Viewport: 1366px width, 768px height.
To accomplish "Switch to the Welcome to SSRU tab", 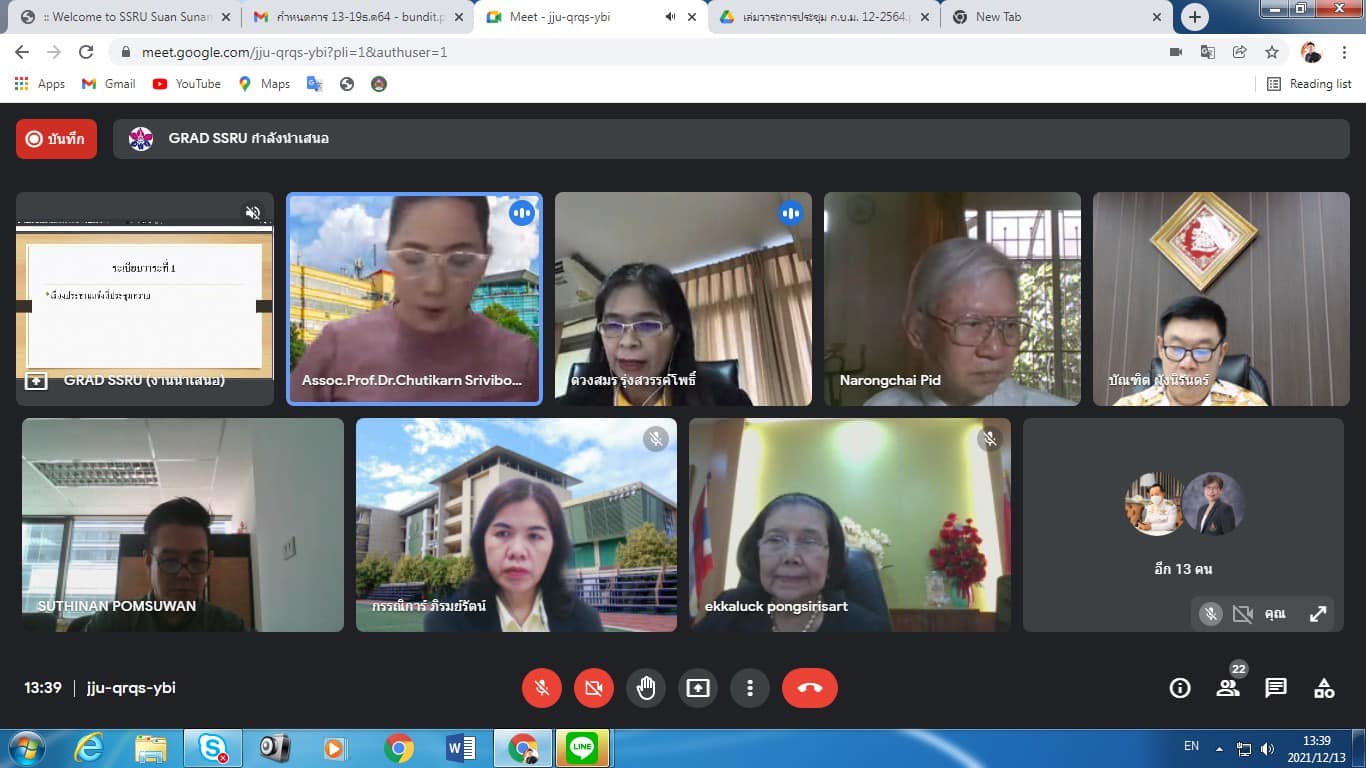I will (x=122, y=17).
